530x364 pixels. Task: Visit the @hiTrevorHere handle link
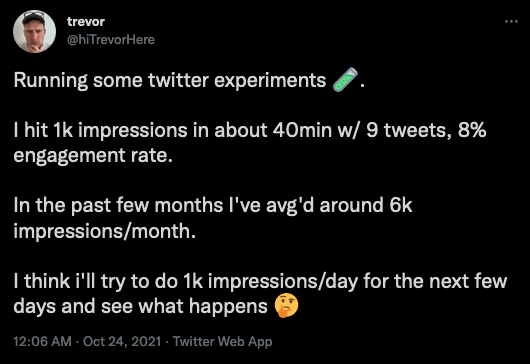pyautogui.click(x=111, y=40)
